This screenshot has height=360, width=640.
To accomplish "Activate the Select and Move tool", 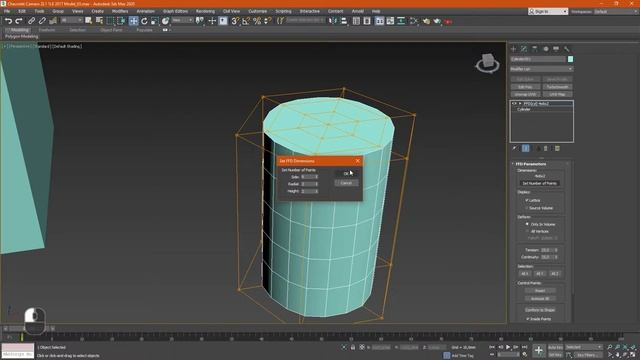I will 133,21.
